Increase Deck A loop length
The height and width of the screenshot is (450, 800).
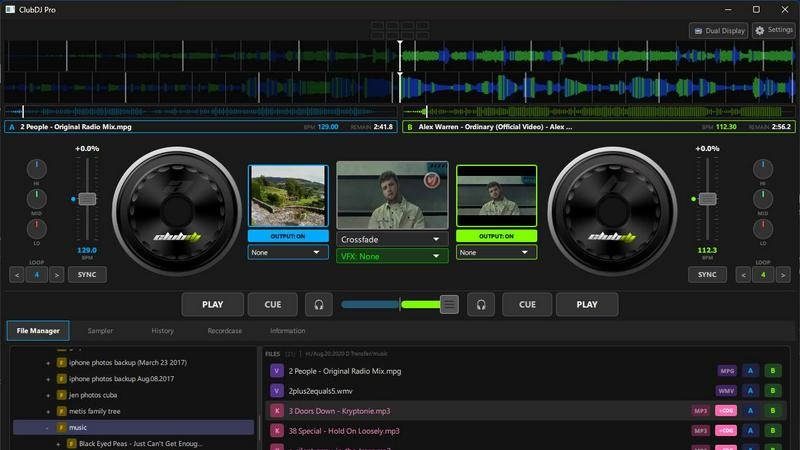tap(57, 275)
